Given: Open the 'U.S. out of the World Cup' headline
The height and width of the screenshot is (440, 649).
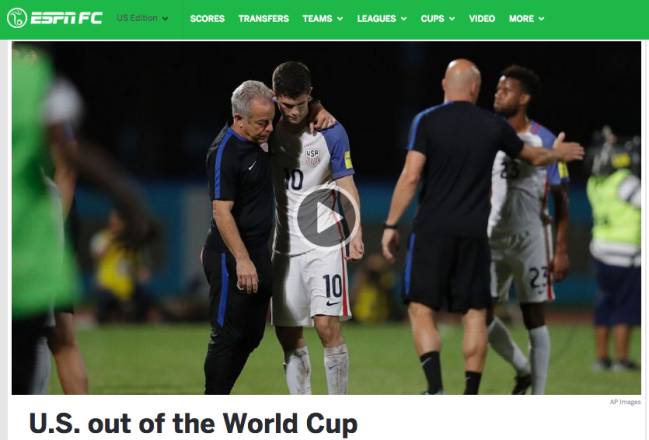Looking at the screenshot, I should (x=193, y=423).
